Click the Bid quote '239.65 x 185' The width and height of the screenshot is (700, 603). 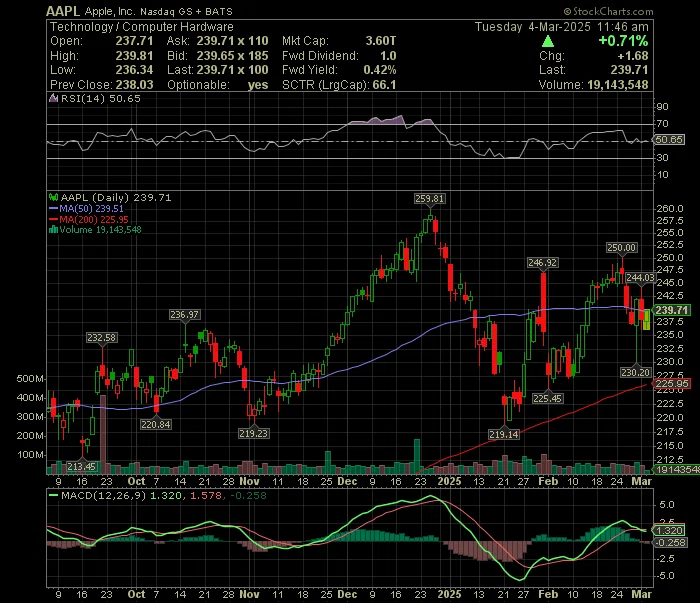[x=233, y=56]
